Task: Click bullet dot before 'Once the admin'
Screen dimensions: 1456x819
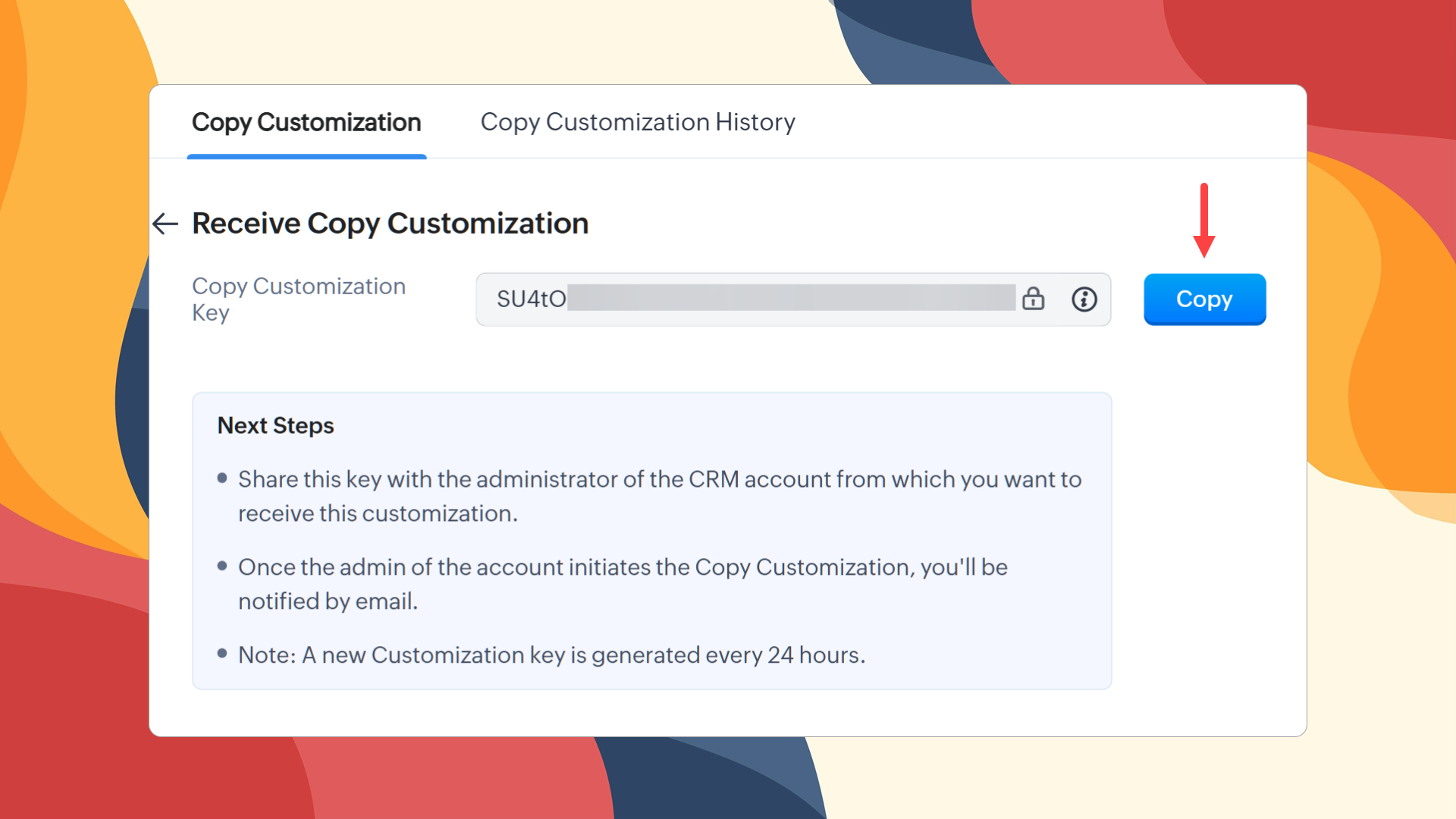Action: 222,566
